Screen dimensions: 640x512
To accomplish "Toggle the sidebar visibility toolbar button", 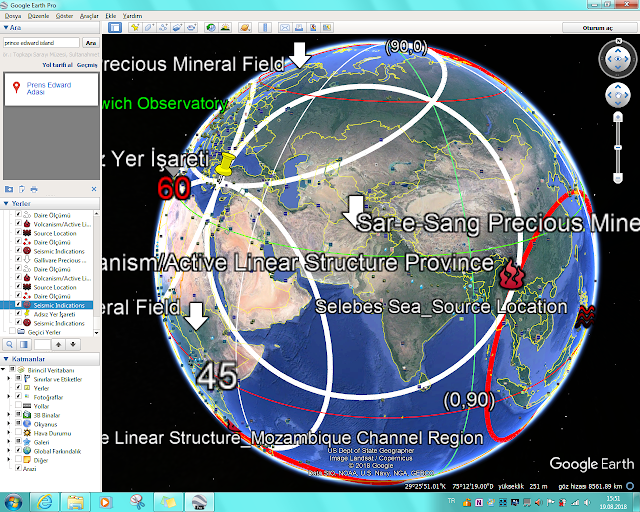I will pos(115,27).
